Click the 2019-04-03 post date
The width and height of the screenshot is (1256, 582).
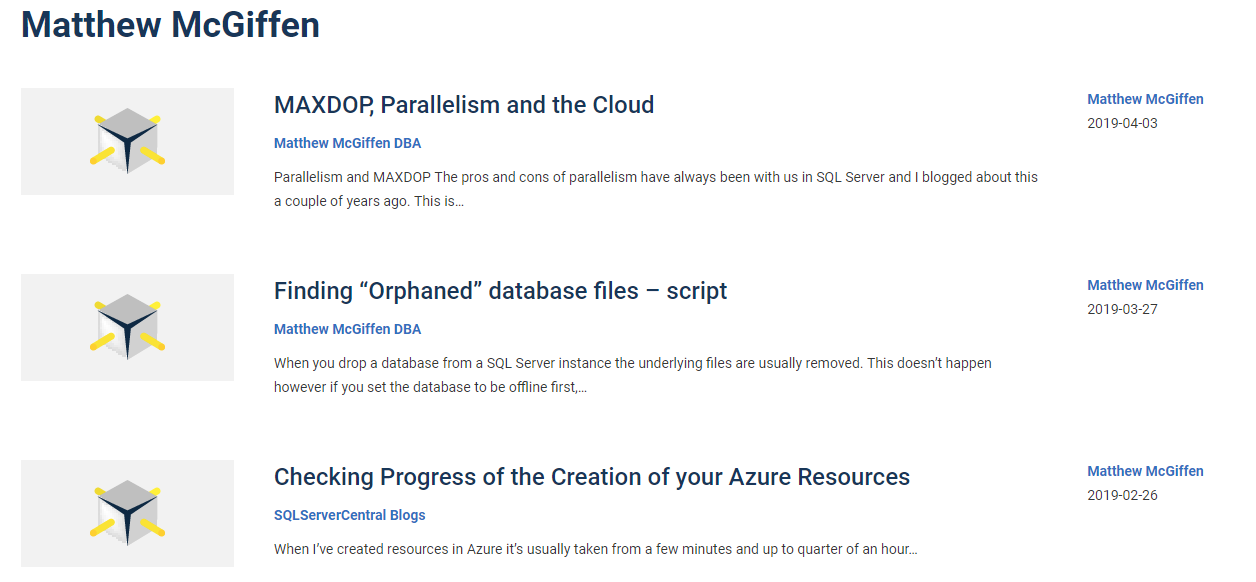pyautogui.click(x=1122, y=123)
